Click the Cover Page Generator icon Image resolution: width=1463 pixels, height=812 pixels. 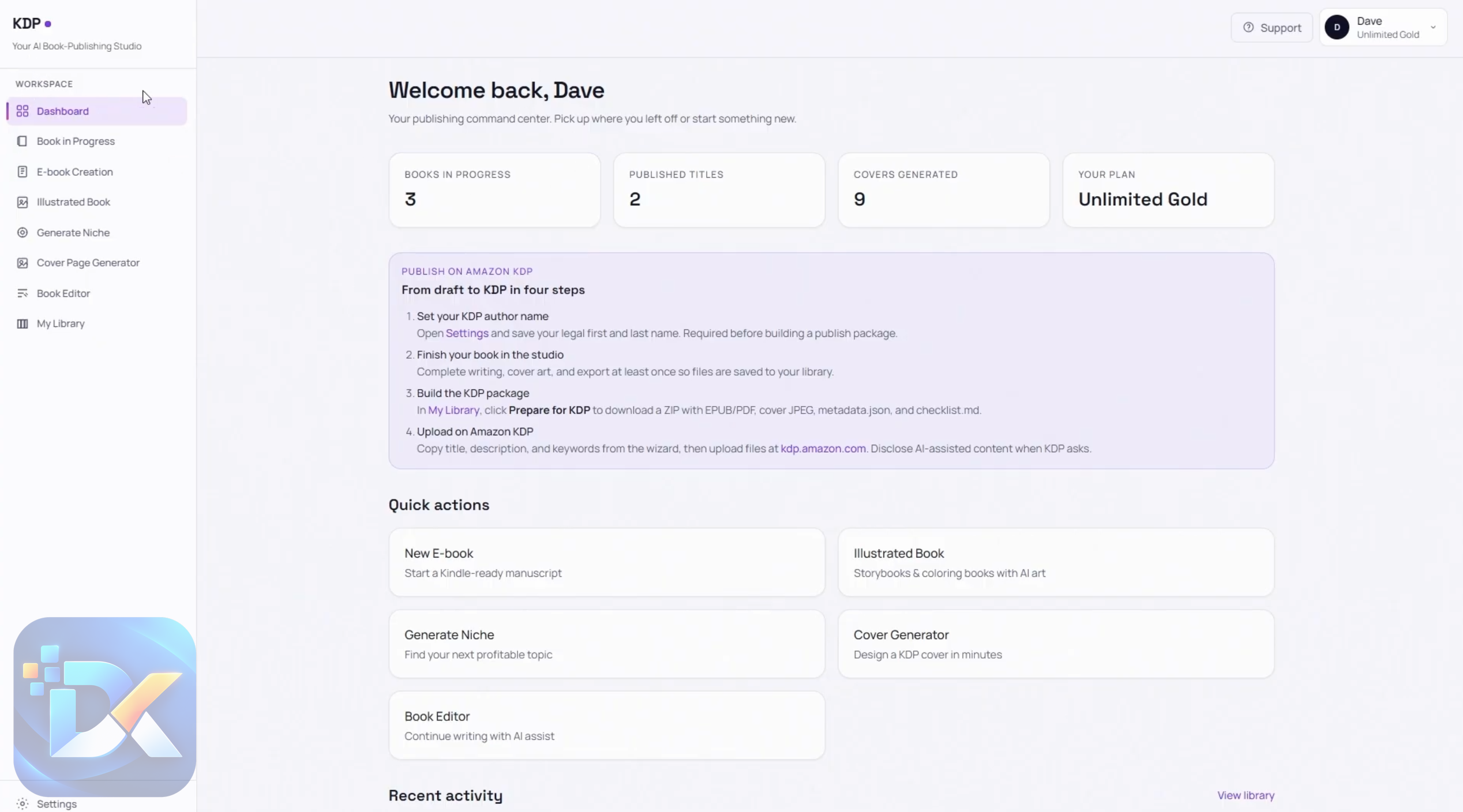pos(22,263)
